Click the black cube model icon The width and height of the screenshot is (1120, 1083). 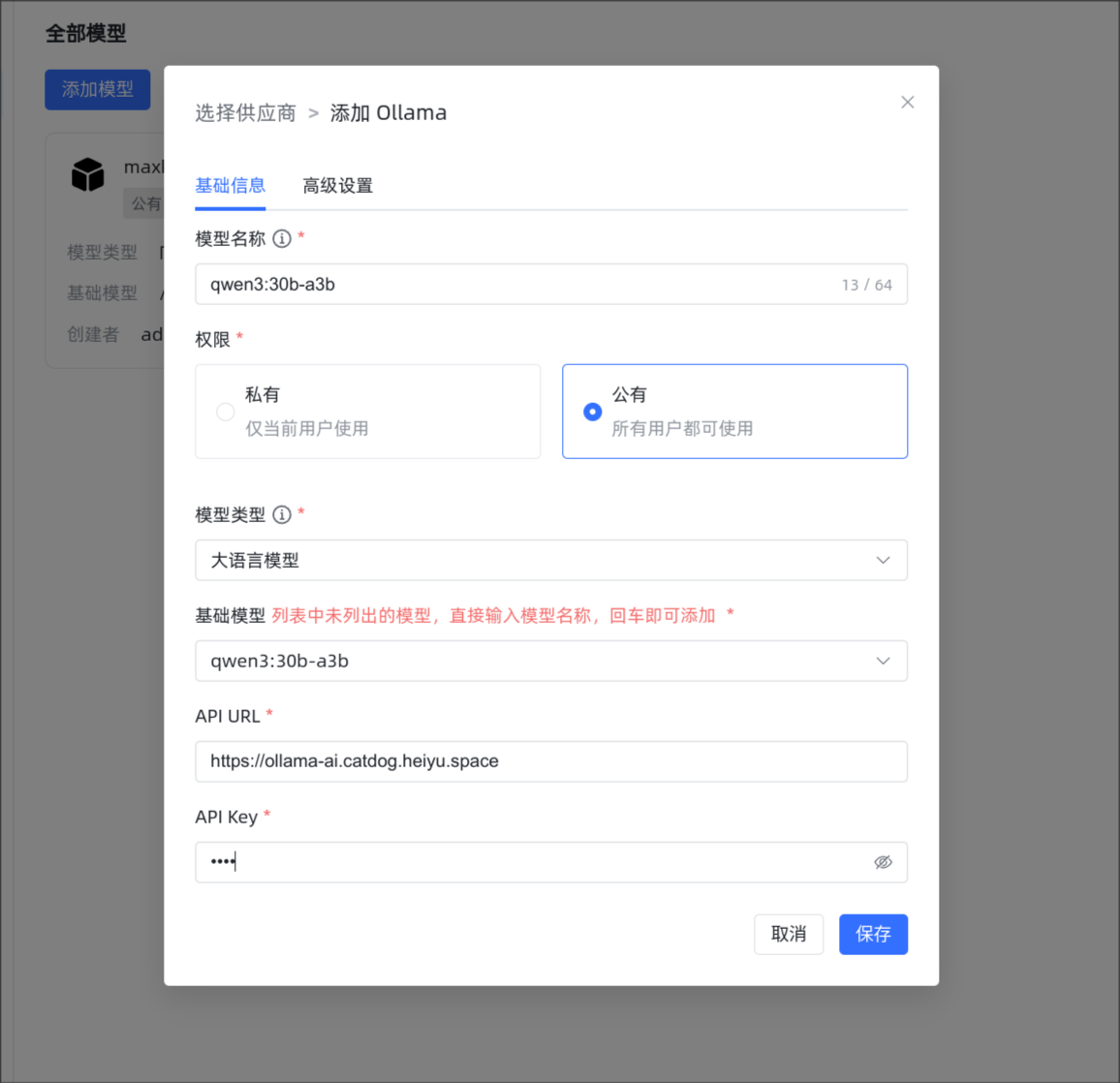click(x=88, y=174)
